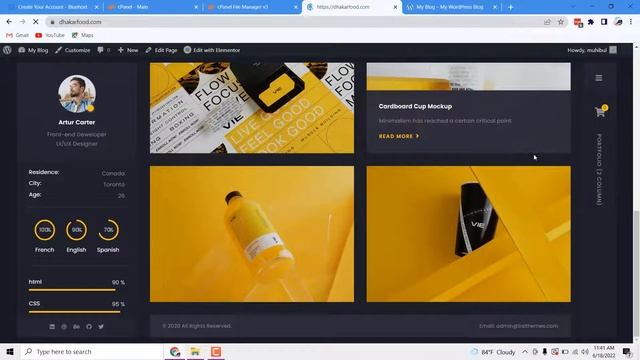The image size is (640, 360).
Task: Open a new browser tab
Action: point(510,7)
